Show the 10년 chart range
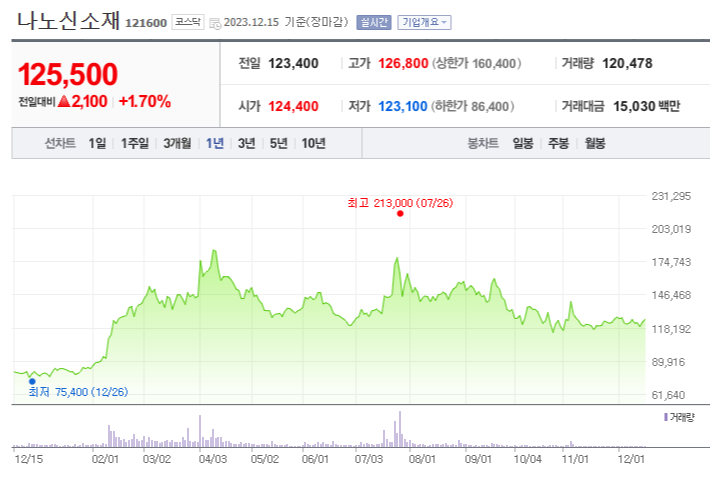This screenshot has height=484, width=710. pos(313,144)
